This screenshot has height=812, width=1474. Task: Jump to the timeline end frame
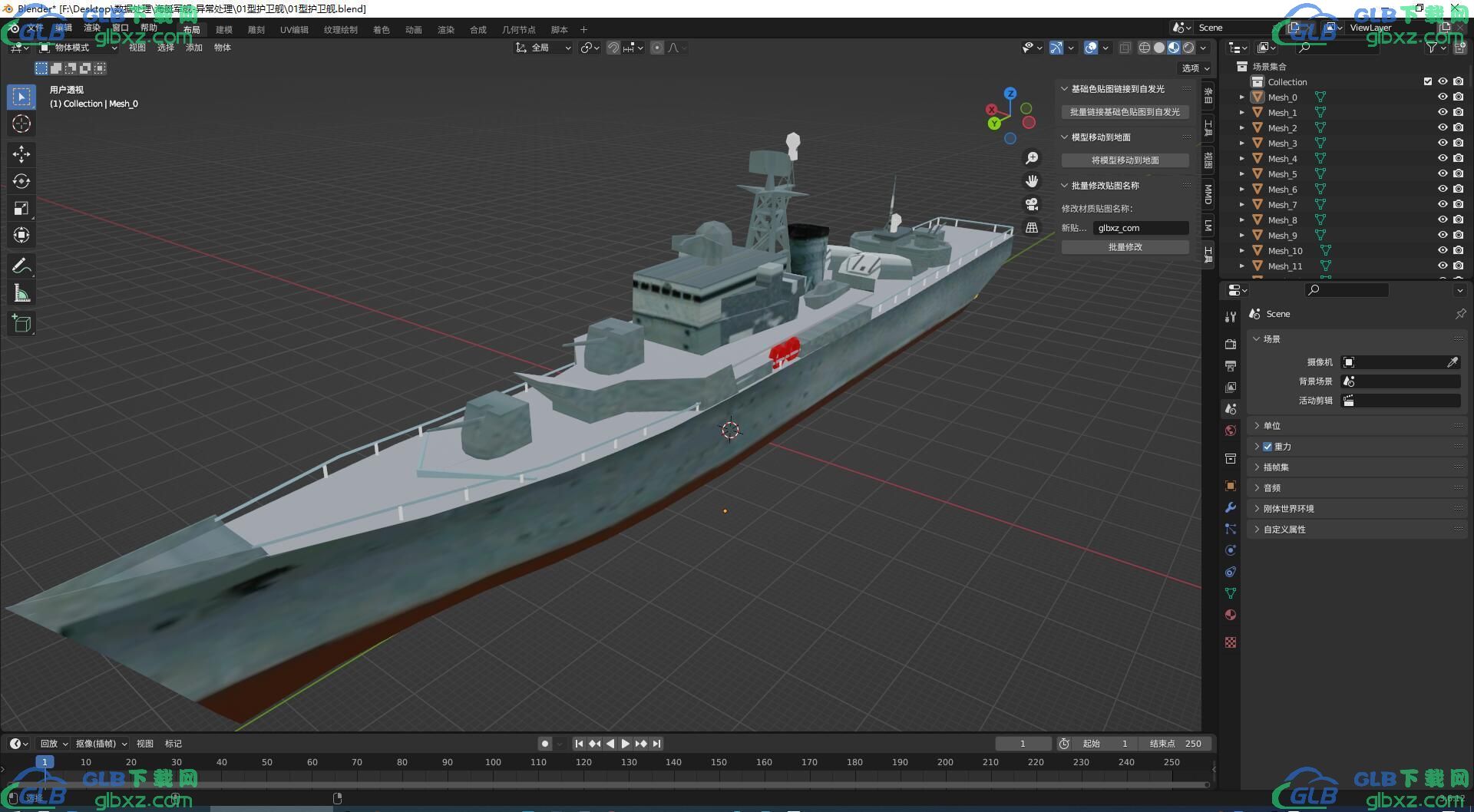(656, 744)
